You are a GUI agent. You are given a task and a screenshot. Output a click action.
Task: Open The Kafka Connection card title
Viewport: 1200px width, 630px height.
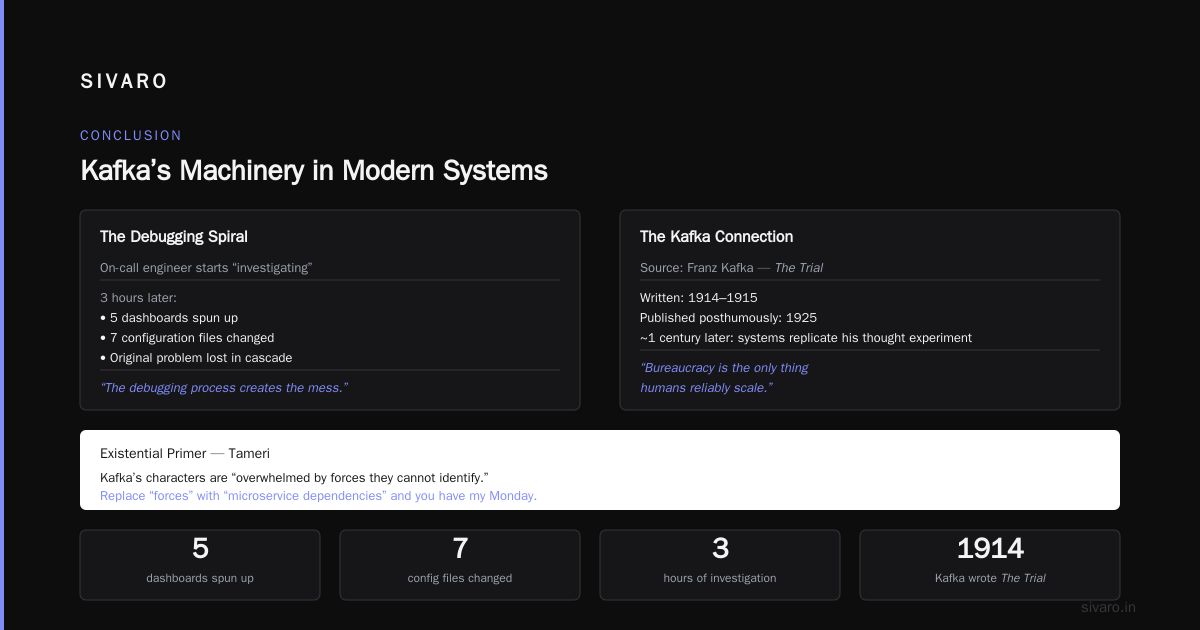click(x=716, y=237)
